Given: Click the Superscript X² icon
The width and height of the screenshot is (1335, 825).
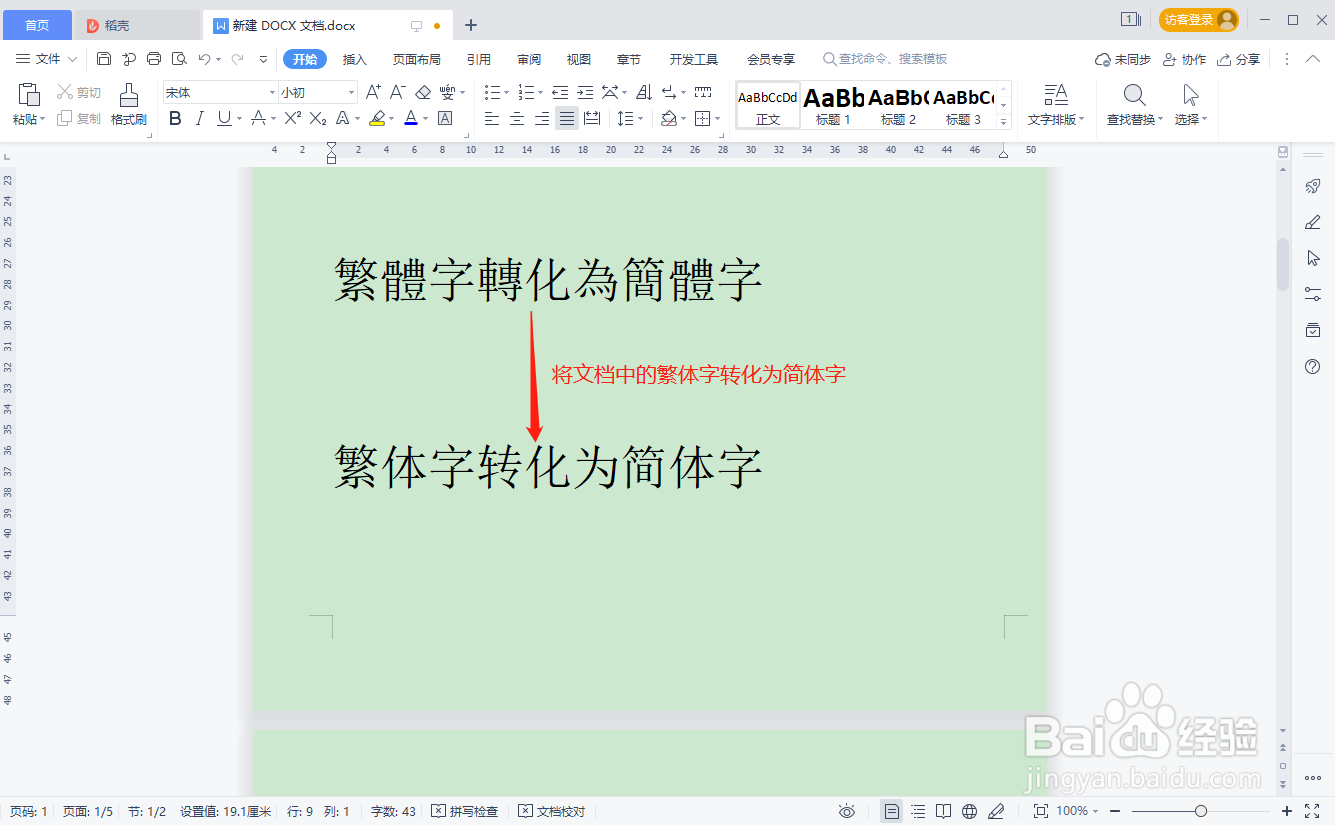Looking at the screenshot, I should pos(292,118).
